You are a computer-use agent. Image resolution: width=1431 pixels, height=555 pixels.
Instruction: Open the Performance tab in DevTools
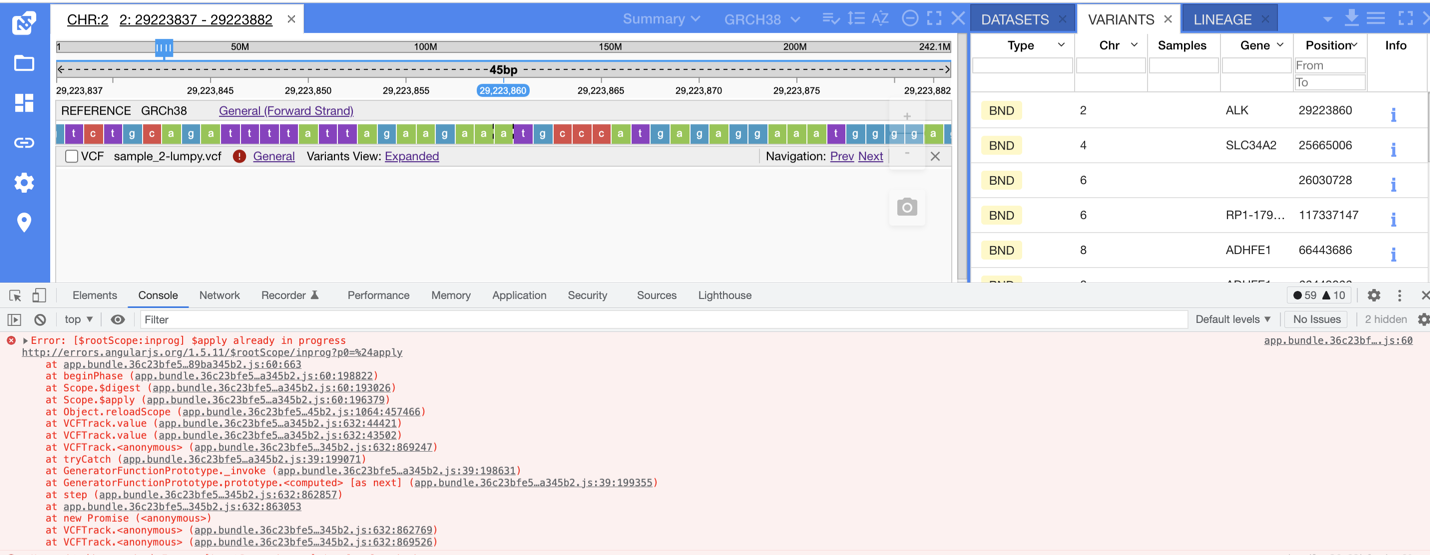point(378,296)
